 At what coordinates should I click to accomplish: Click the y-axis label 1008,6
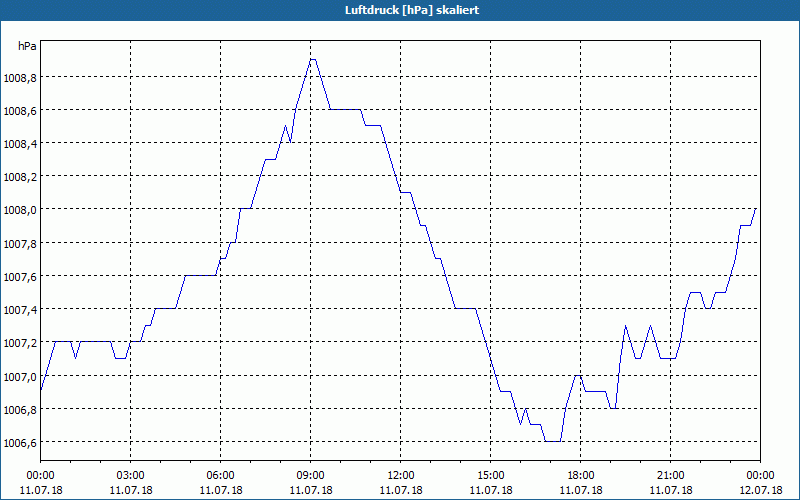20,111
